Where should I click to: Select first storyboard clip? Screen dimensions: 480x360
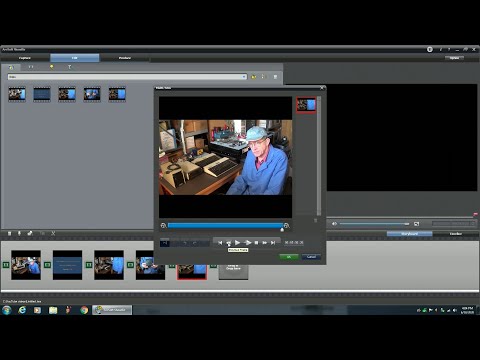[26, 265]
